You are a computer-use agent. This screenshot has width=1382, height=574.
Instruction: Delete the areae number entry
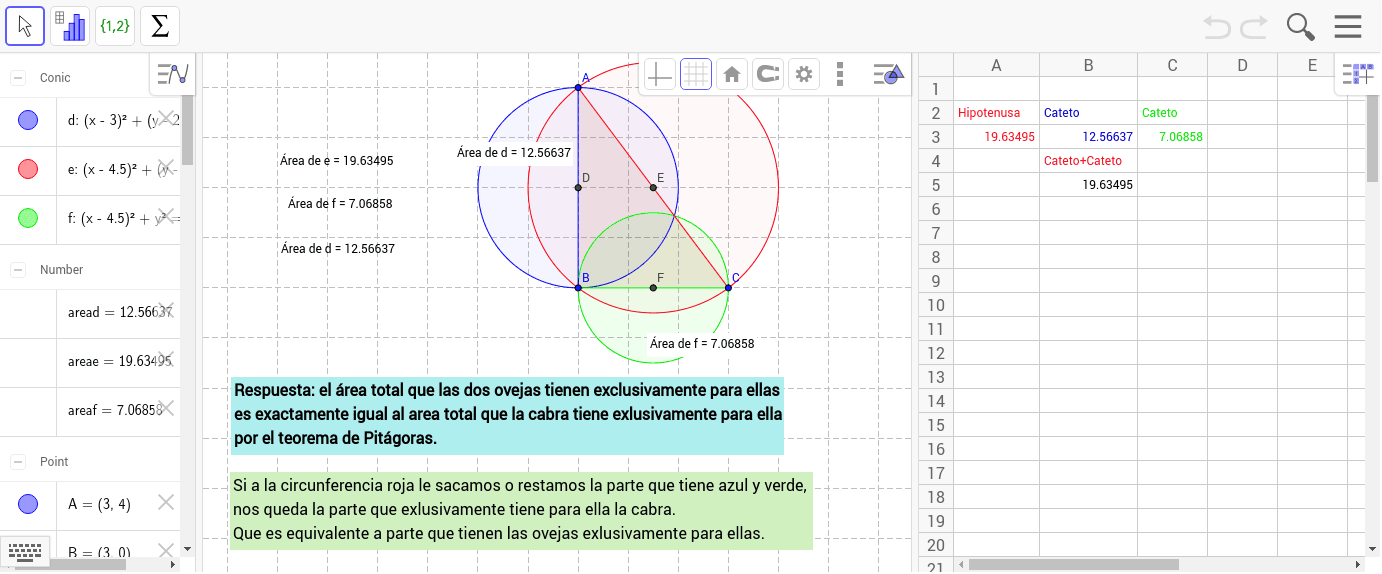[x=166, y=359]
